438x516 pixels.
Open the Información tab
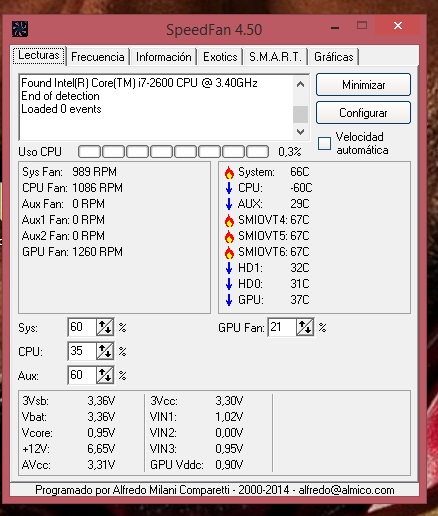163,57
